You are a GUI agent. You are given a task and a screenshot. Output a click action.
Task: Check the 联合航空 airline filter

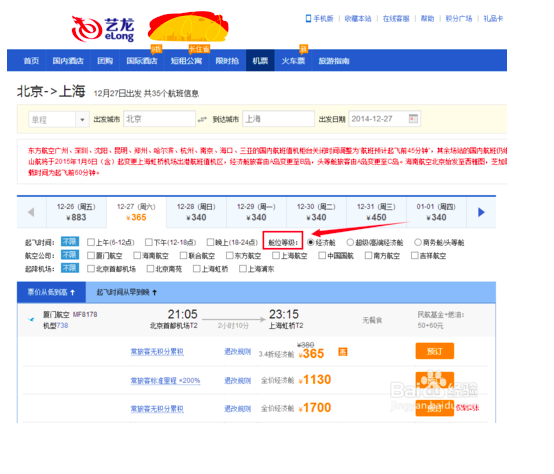coord(183,255)
